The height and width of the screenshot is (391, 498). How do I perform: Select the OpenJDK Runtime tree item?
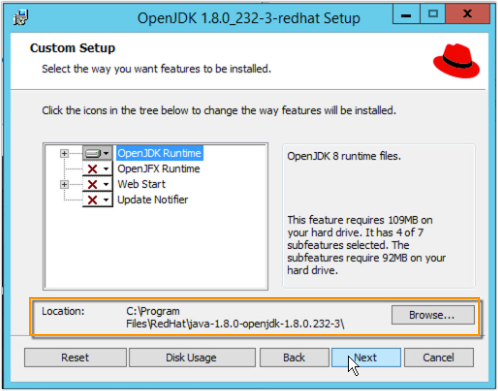click(159, 153)
